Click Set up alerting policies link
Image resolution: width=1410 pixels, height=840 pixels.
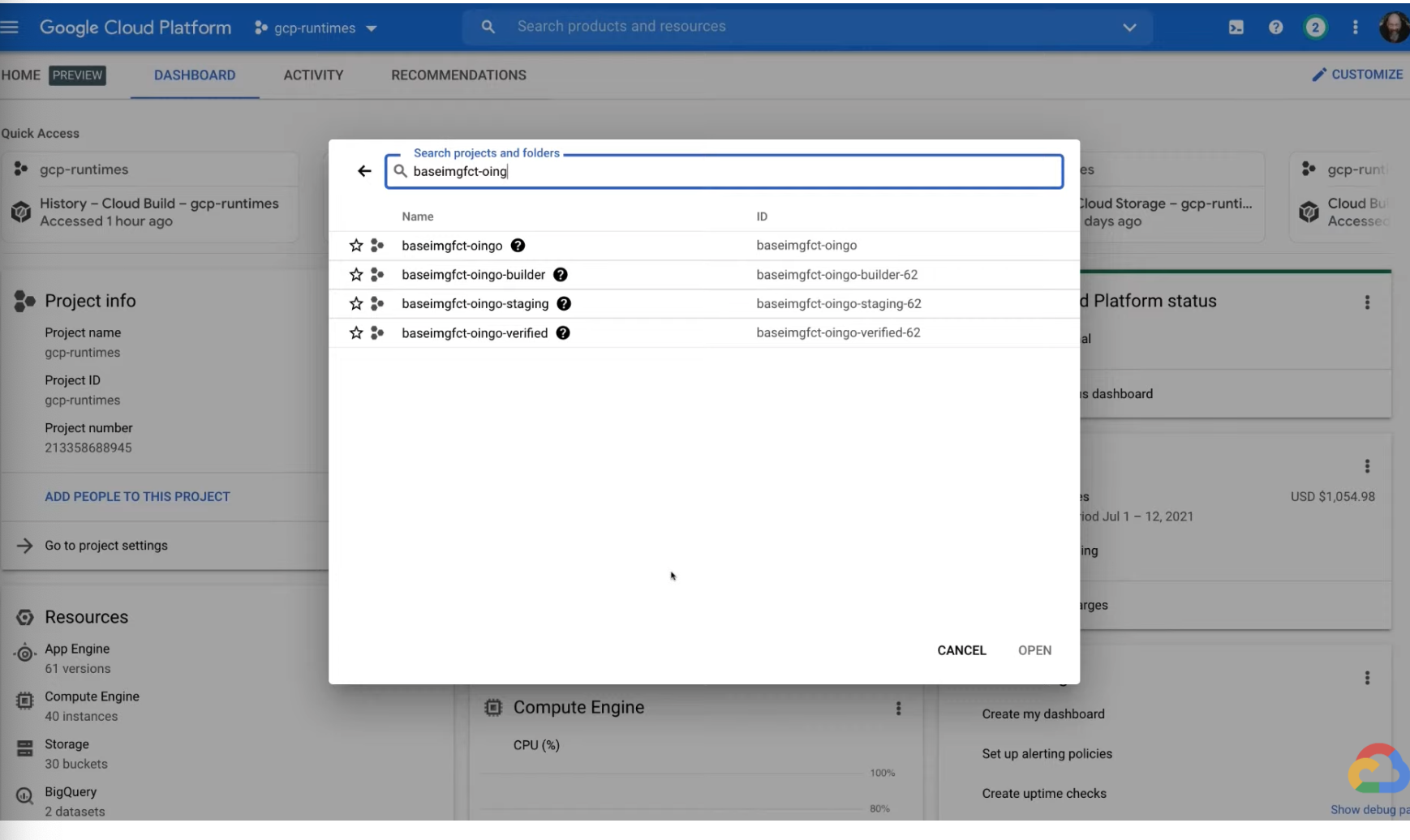pos(1047,754)
